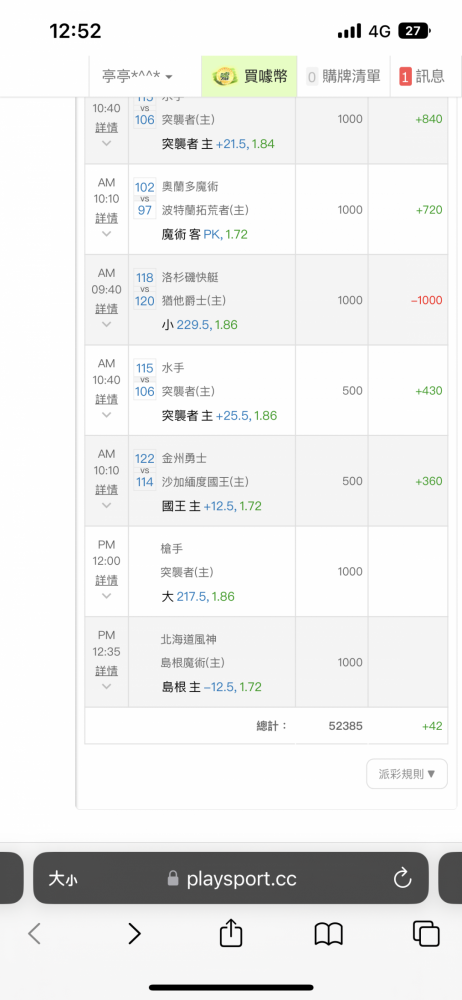462x1000 pixels.
Task: Go back with Safari back arrow
Action: click(34, 934)
